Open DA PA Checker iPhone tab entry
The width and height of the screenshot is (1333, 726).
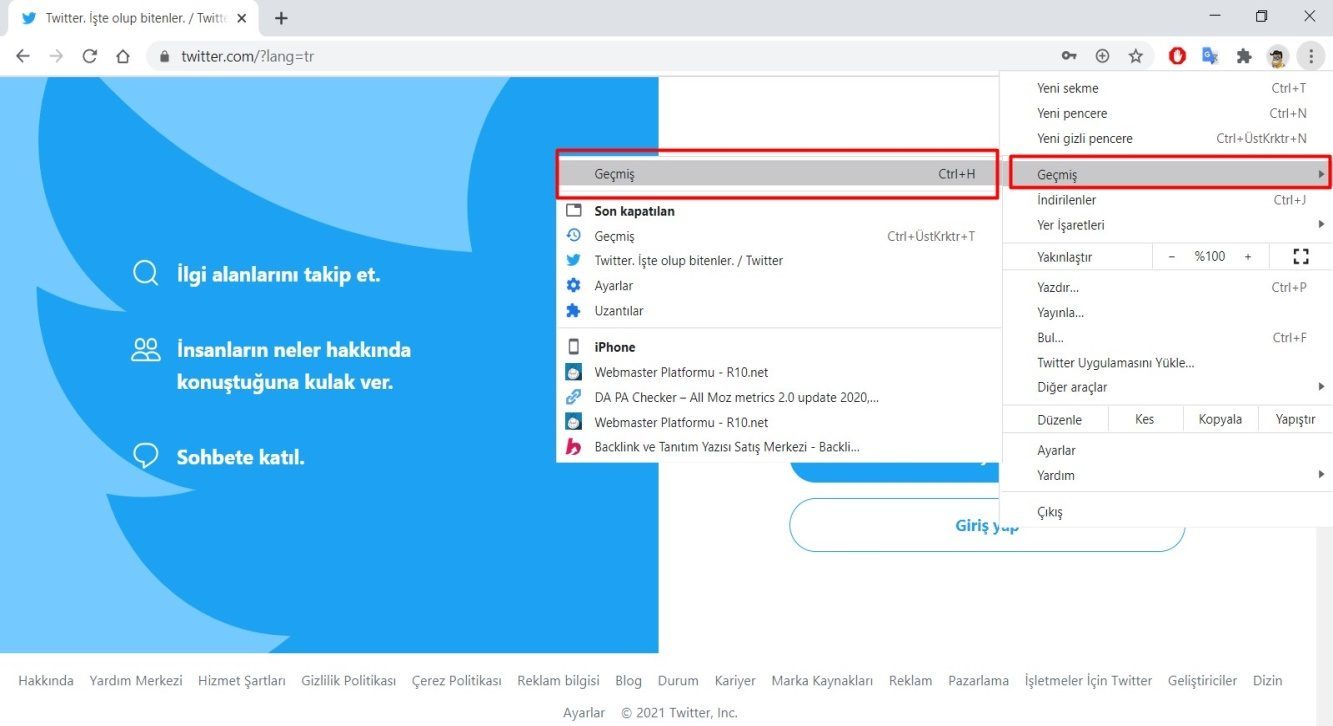point(779,397)
